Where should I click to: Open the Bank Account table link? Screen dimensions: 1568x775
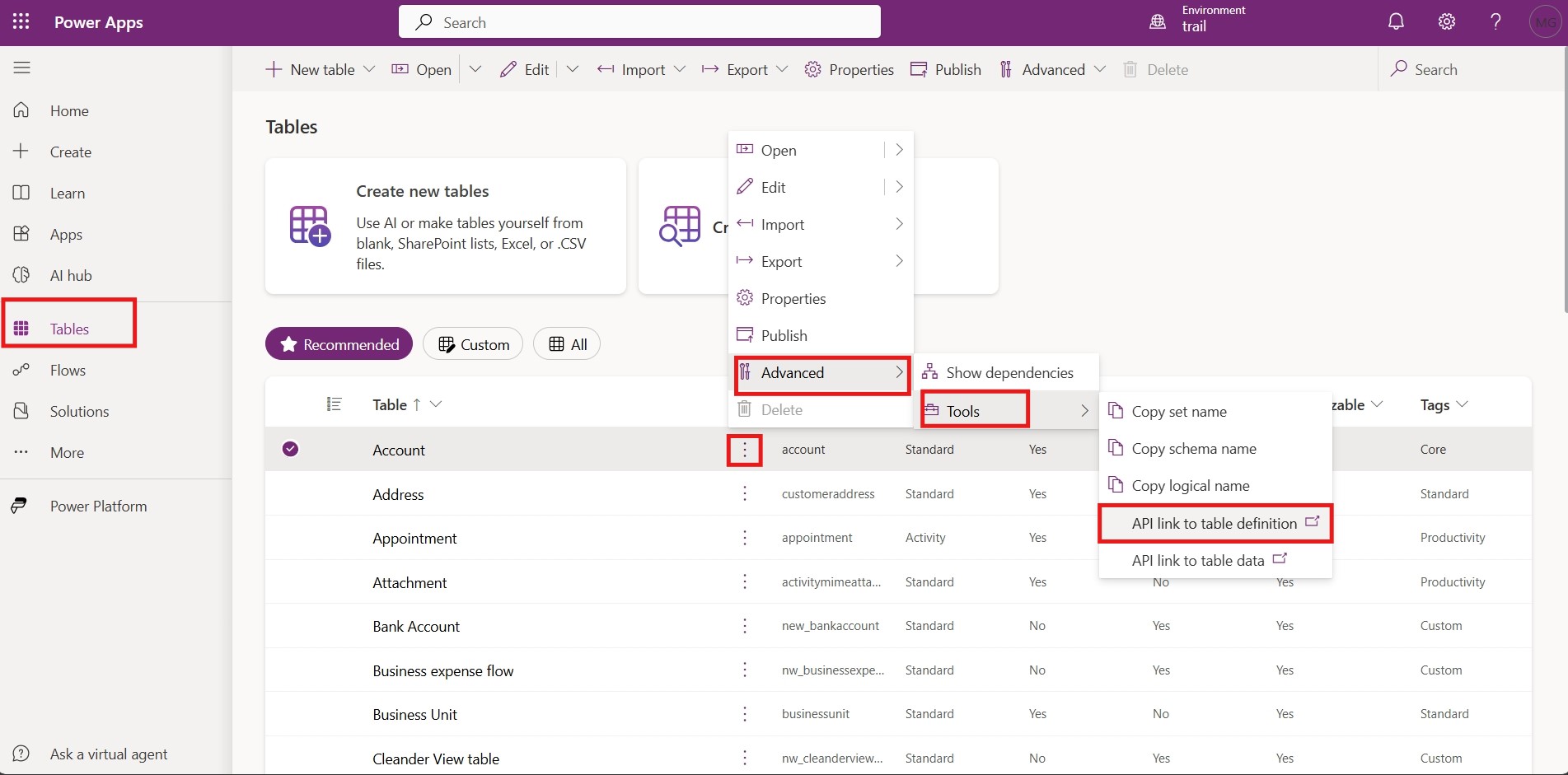click(416, 627)
